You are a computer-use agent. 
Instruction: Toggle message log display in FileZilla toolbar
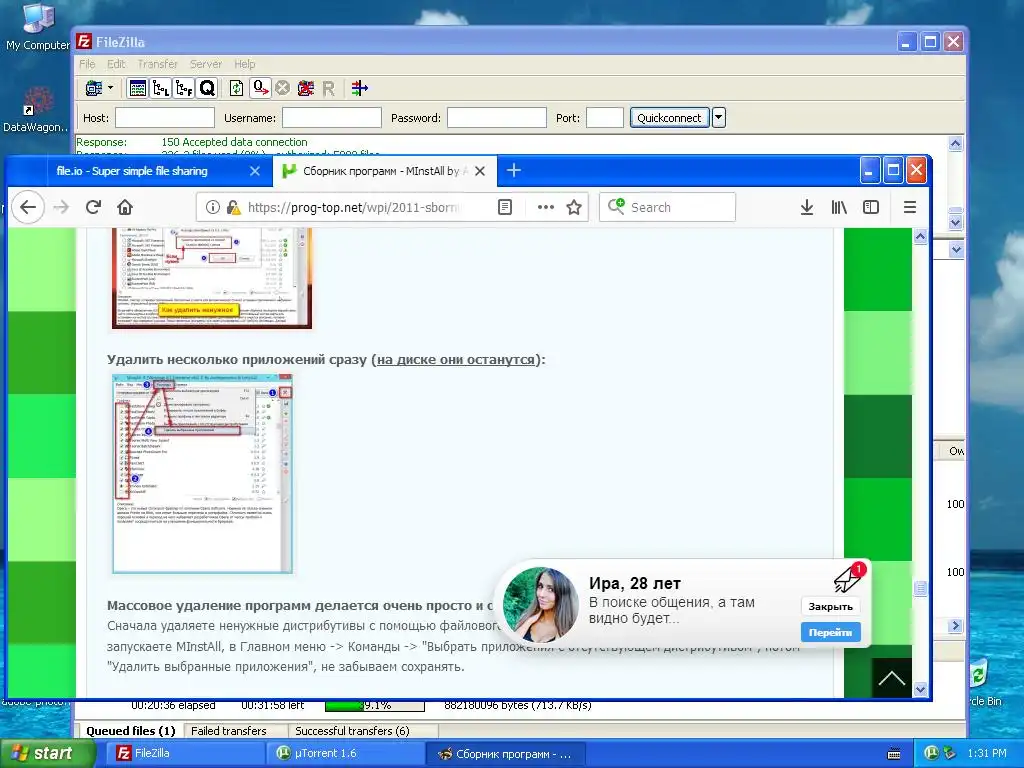coord(138,88)
